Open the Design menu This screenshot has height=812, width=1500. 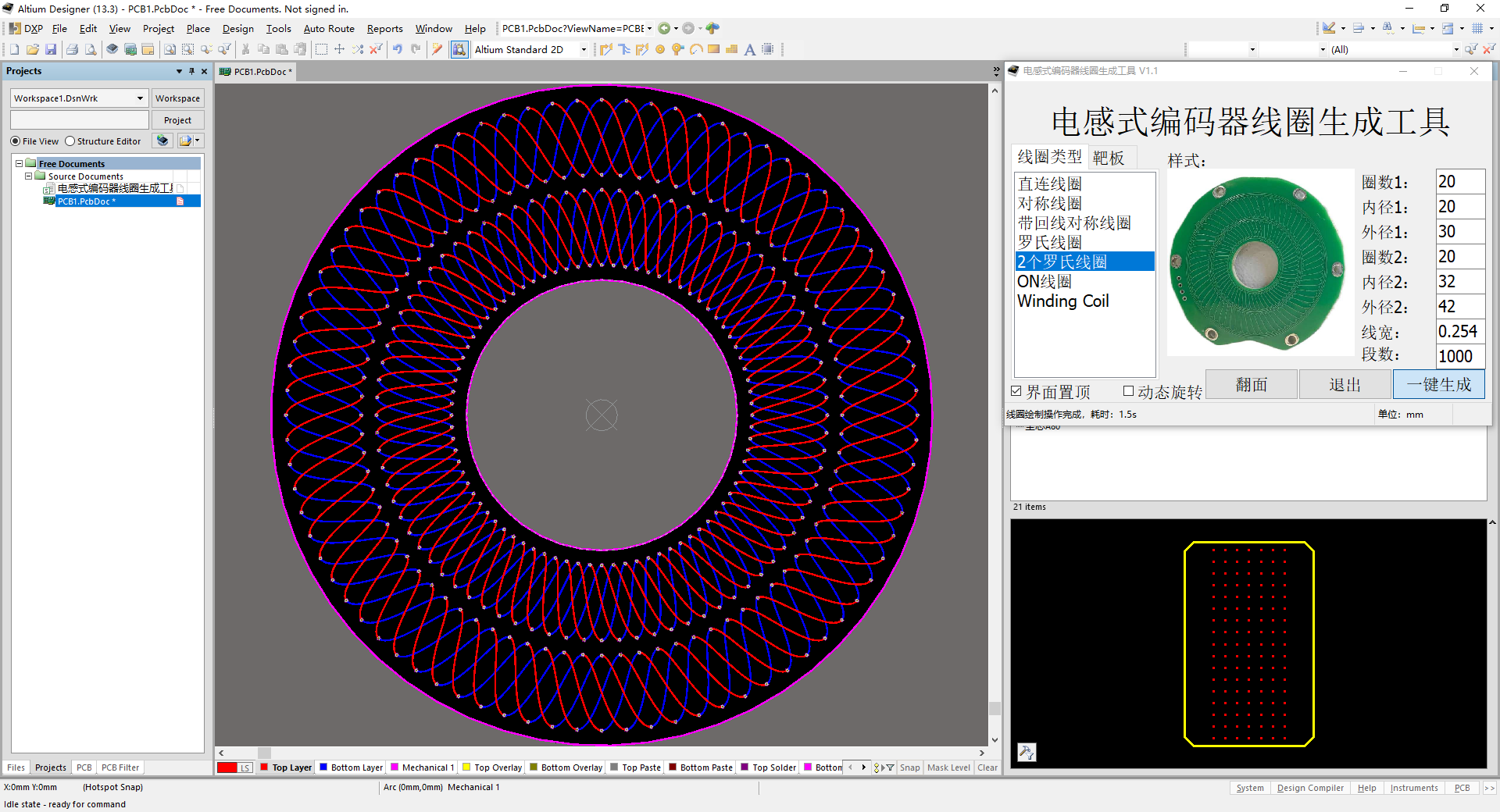pos(237,29)
